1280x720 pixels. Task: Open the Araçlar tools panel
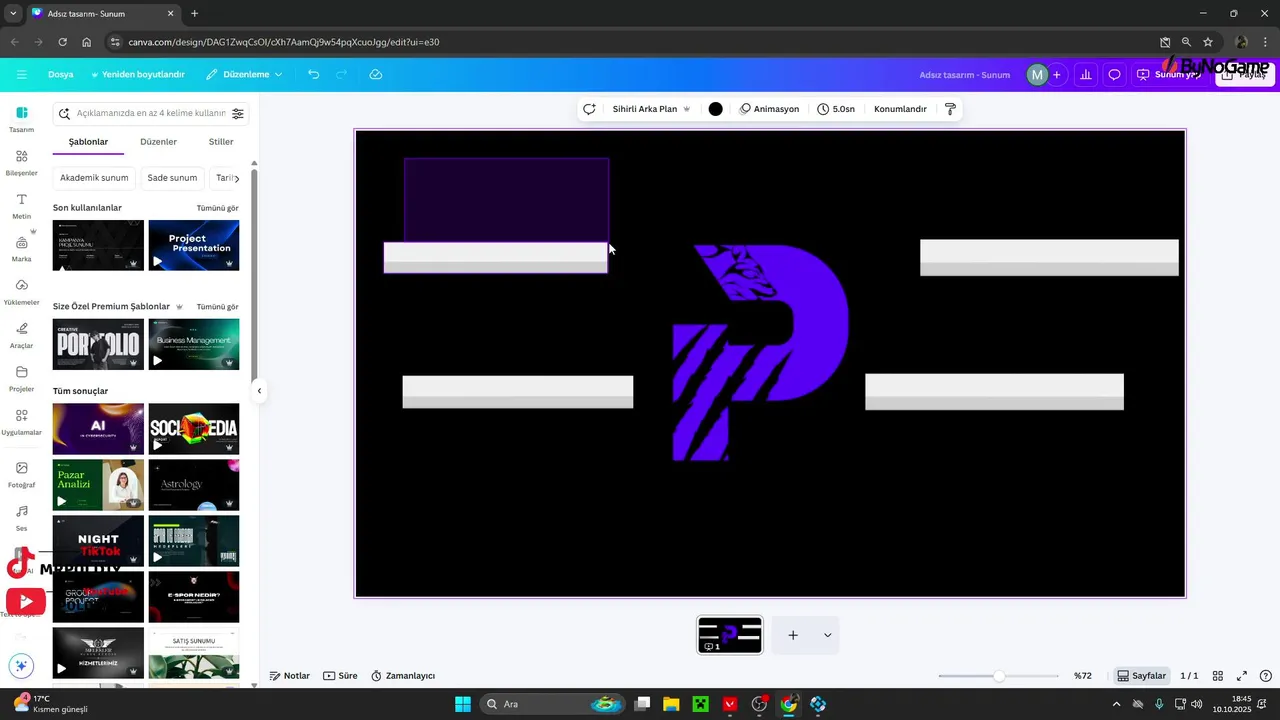click(22, 335)
